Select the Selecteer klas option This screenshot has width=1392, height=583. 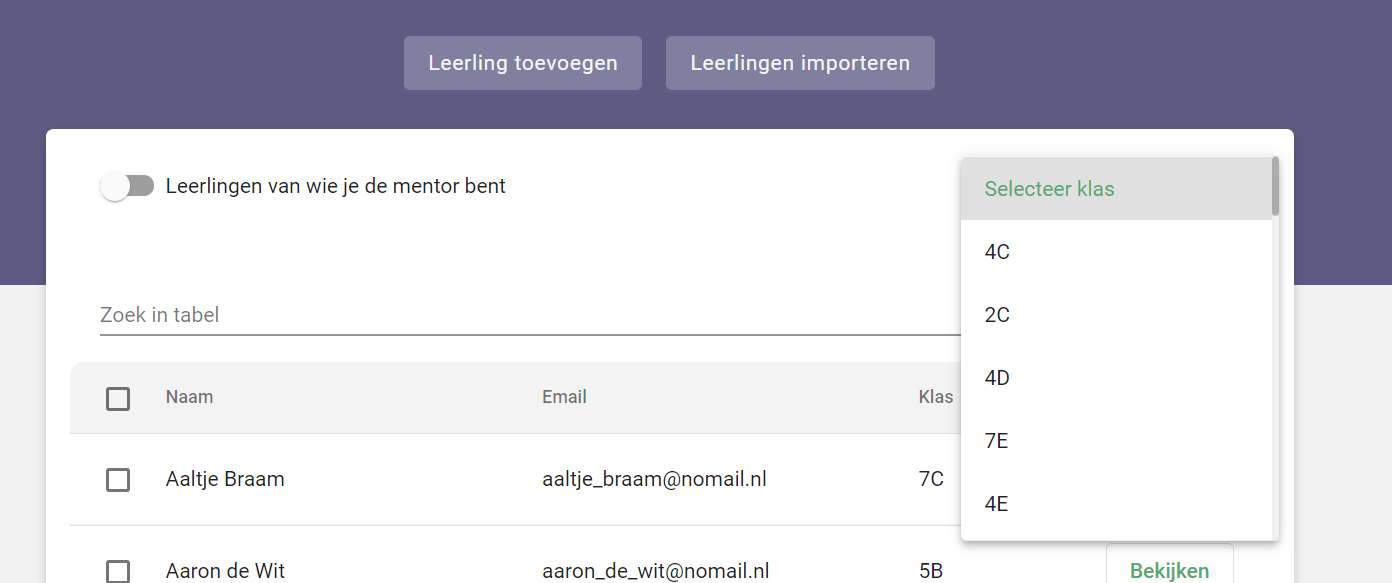click(x=1116, y=189)
